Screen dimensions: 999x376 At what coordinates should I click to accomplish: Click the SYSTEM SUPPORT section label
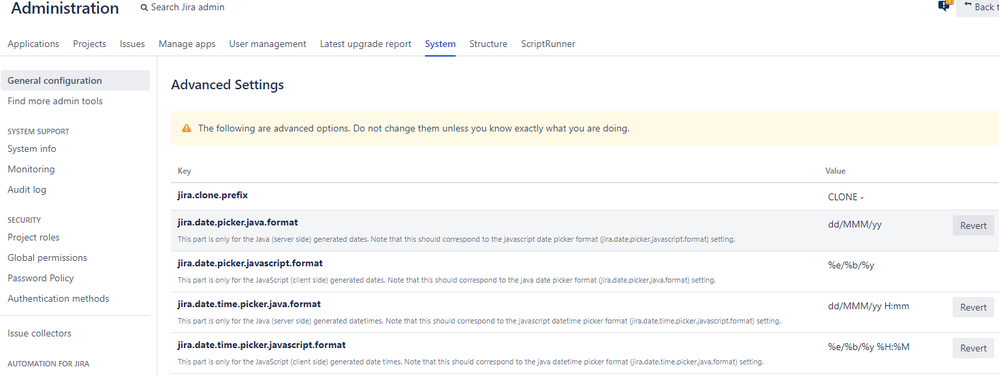[38, 131]
